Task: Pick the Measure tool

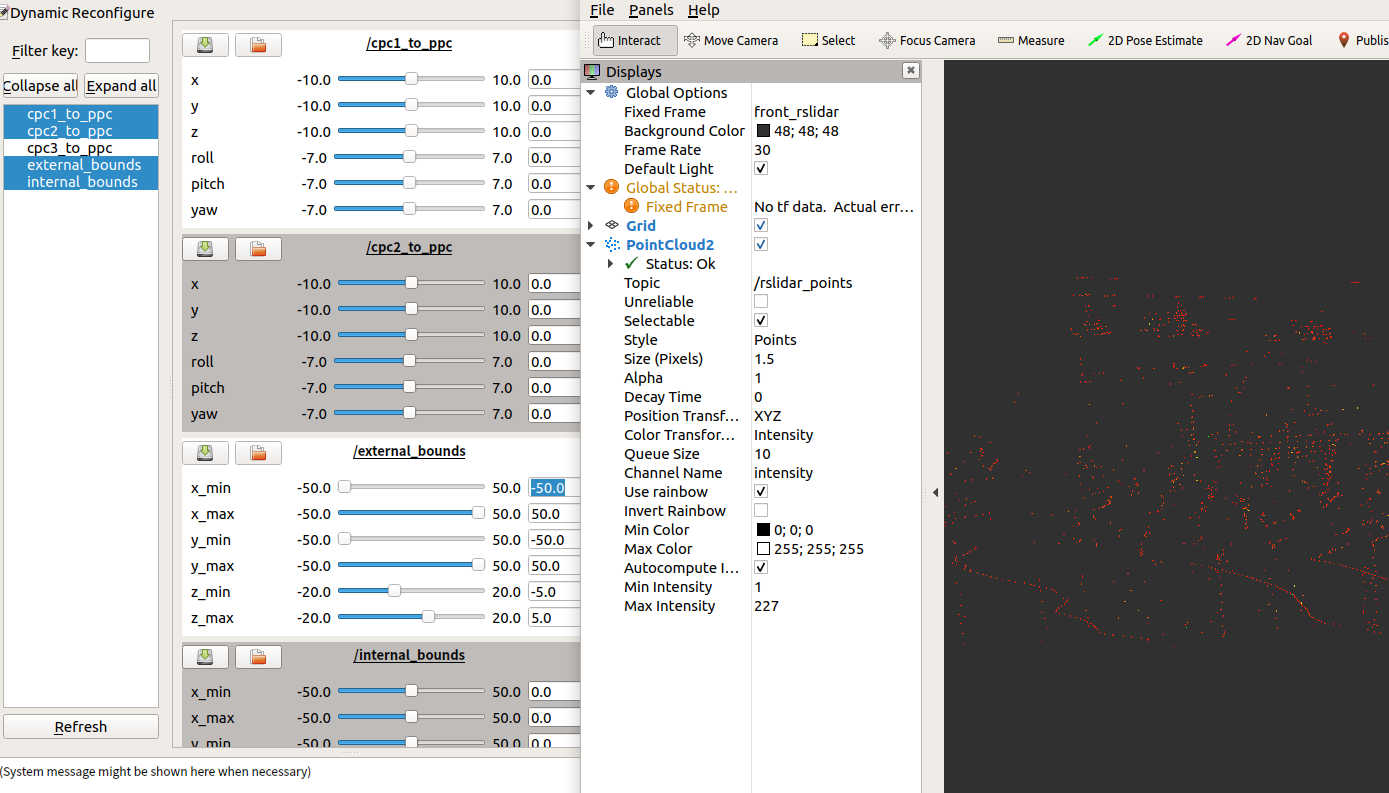Action: (x=1031, y=40)
